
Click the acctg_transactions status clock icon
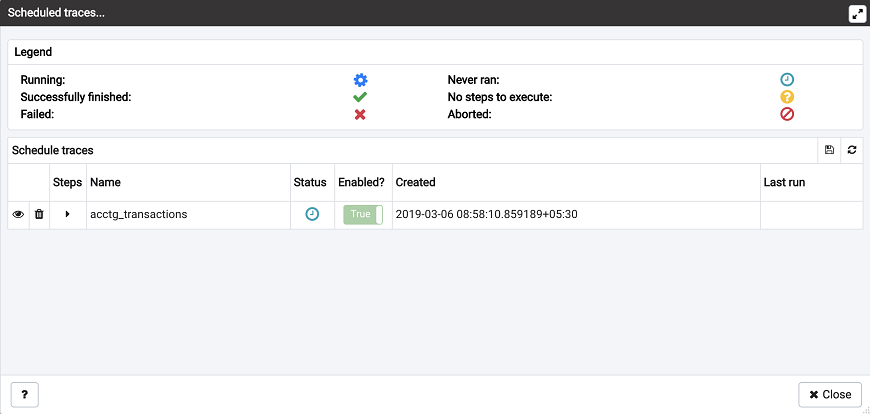pos(312,214)
